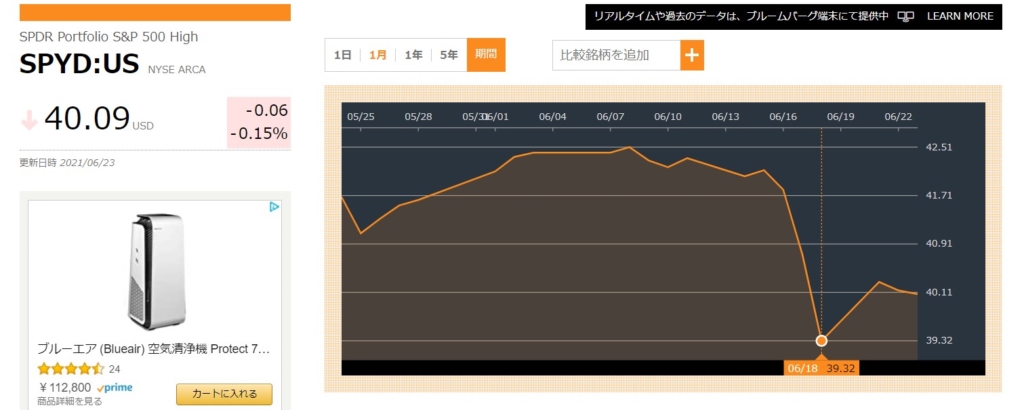Click the red down-arrow price indicator

click(29, 119)
